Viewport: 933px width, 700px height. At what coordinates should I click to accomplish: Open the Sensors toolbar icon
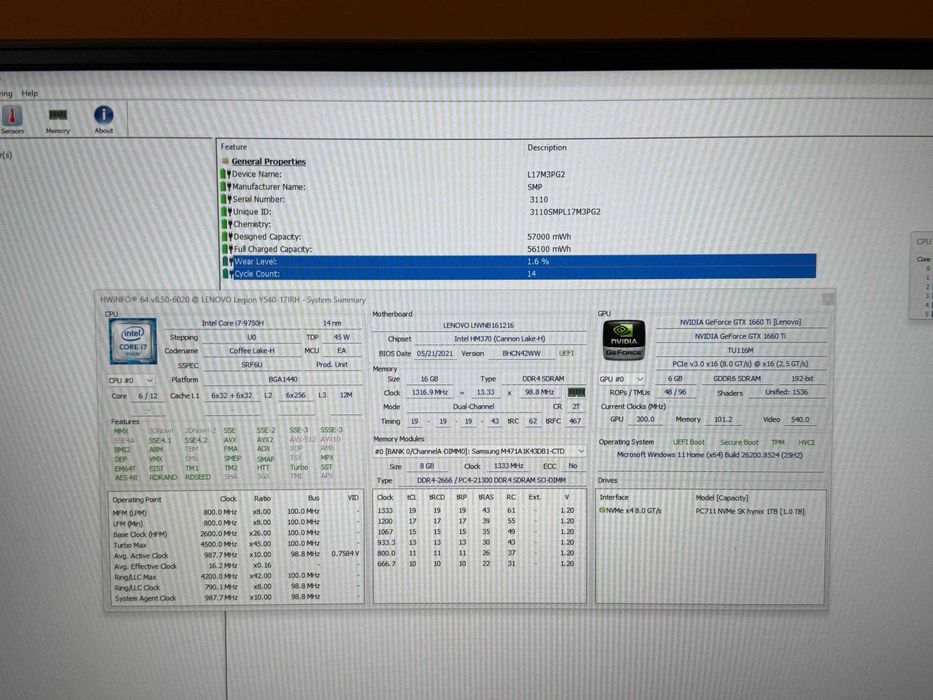point(12,119)
